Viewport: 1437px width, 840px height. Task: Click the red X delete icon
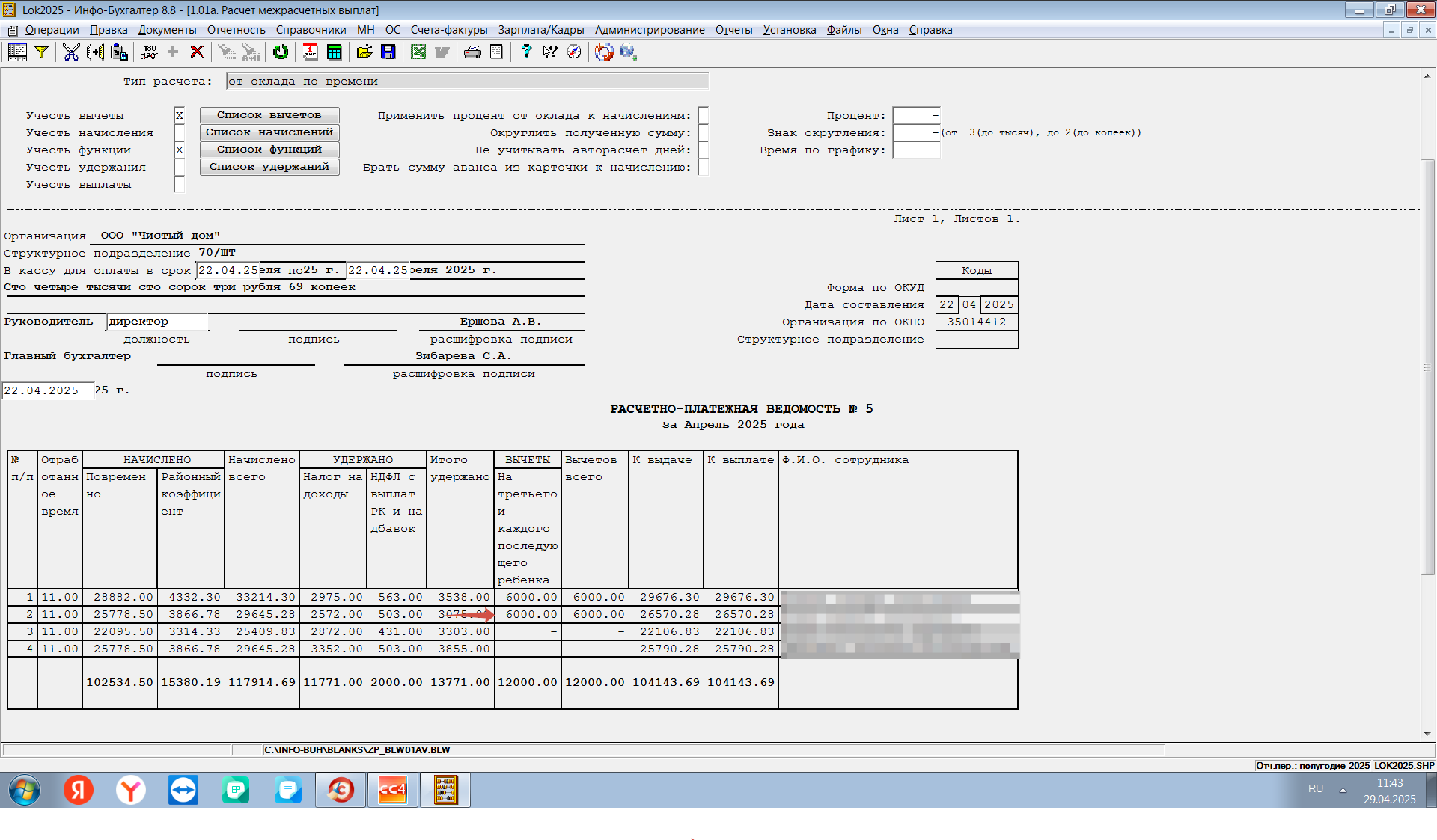click(x=197, y=52)
